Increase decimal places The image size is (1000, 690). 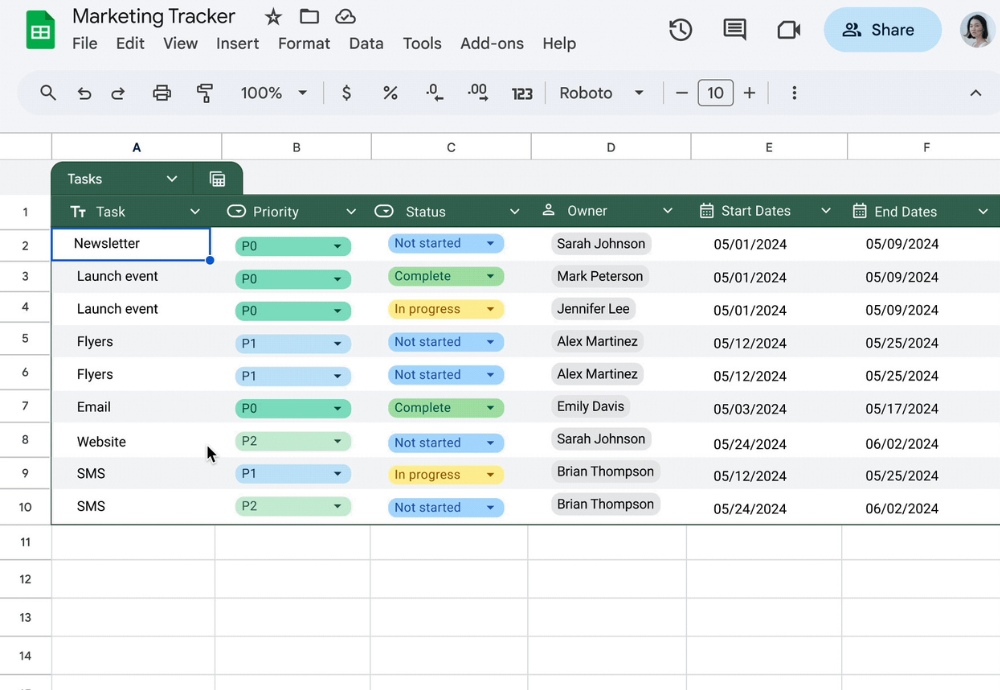coord(478,93)
